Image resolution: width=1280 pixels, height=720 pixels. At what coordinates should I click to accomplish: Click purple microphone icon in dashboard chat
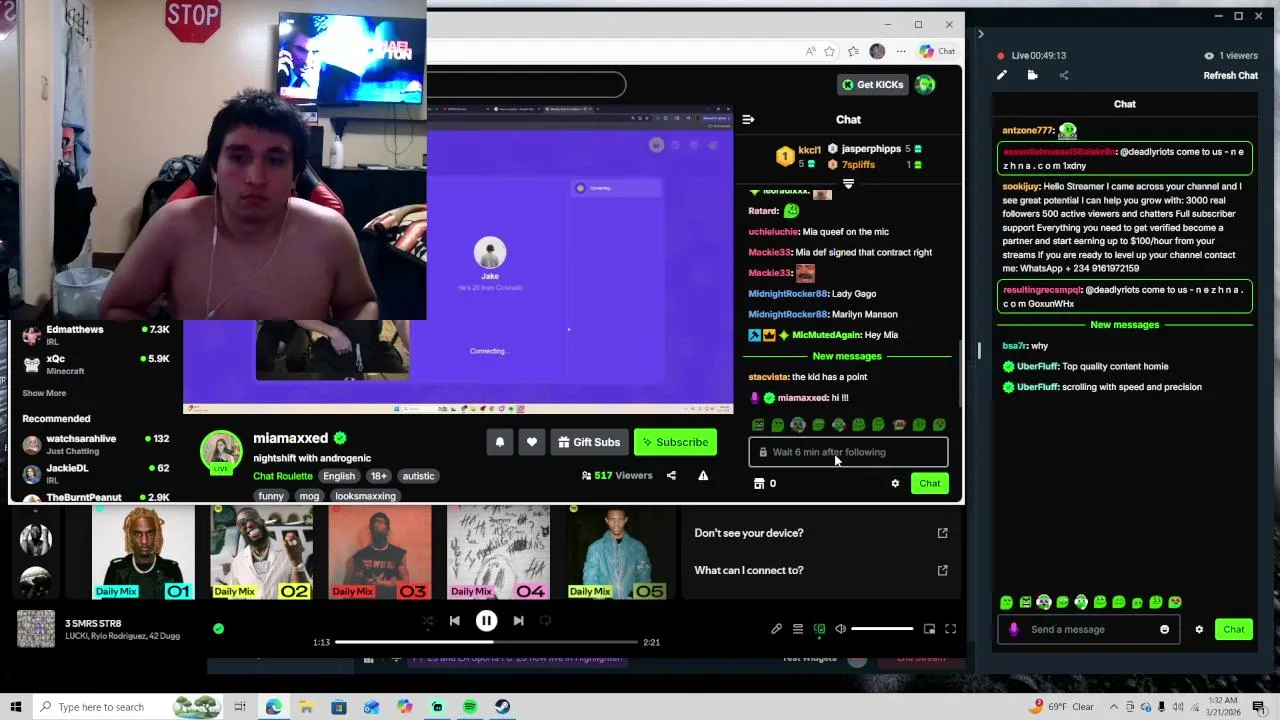(1013, 629)
